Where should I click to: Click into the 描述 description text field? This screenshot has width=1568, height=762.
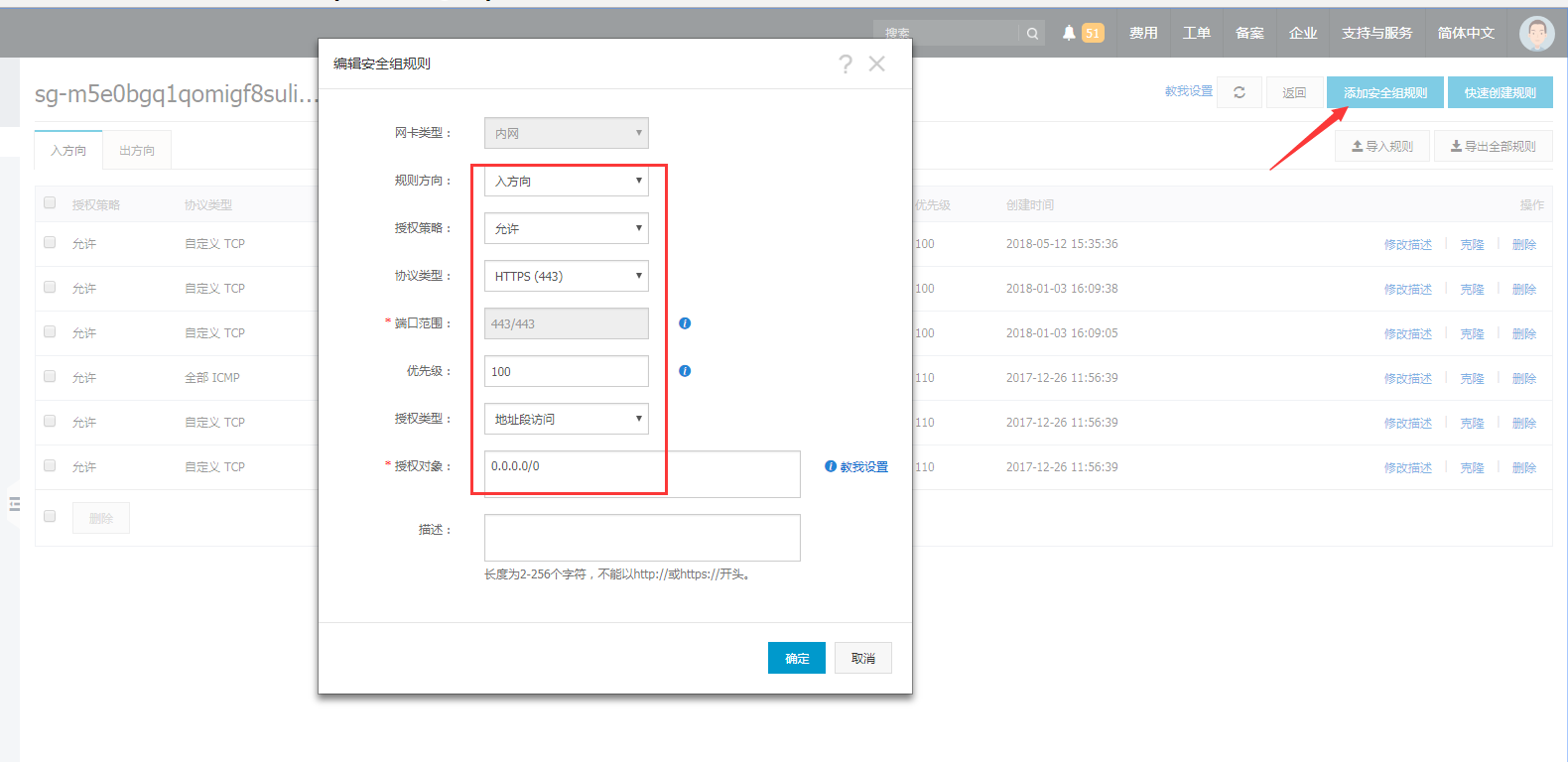pyautogui.click(x=642, y=538)
